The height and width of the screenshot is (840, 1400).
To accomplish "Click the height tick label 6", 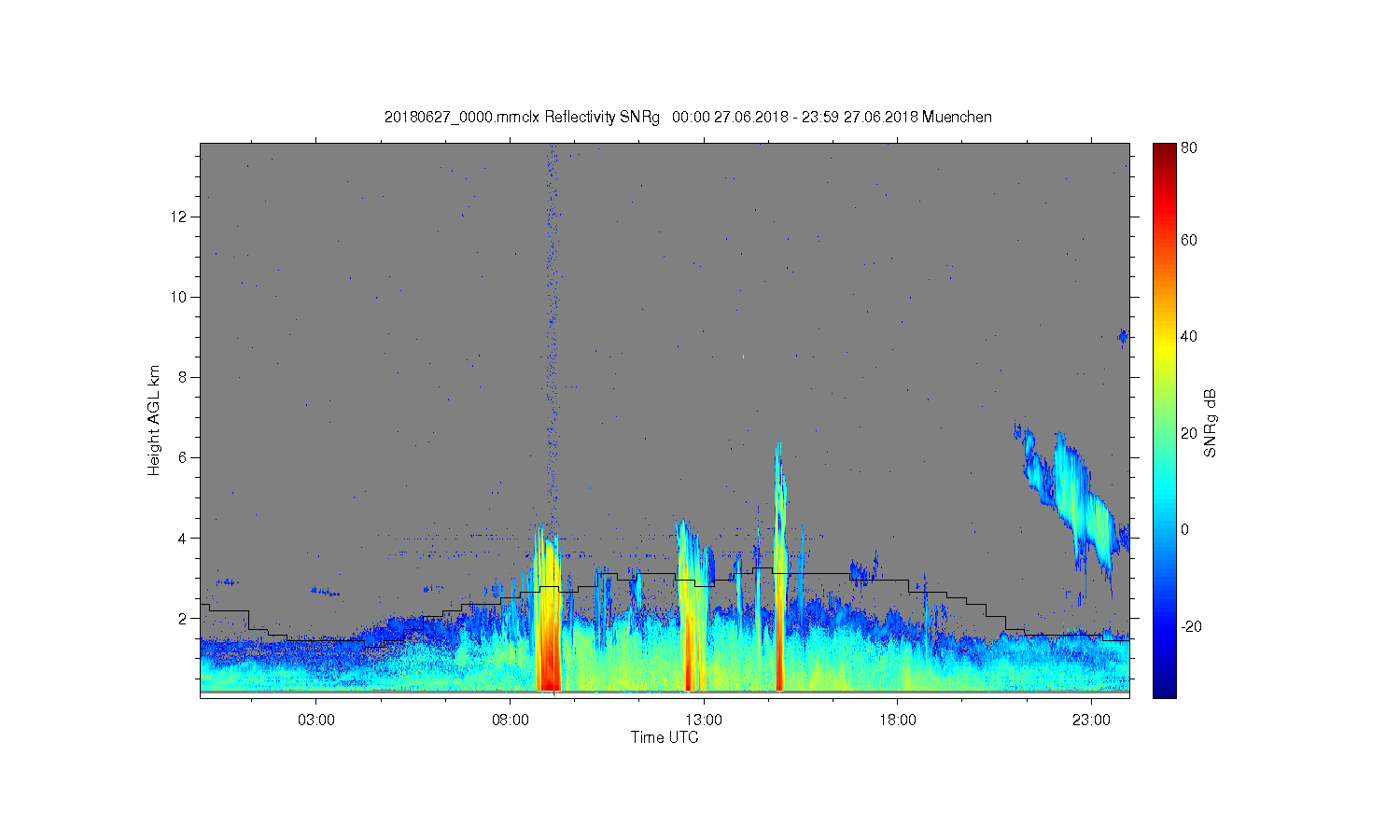I will pyautogui.click(x=184, y=457).
